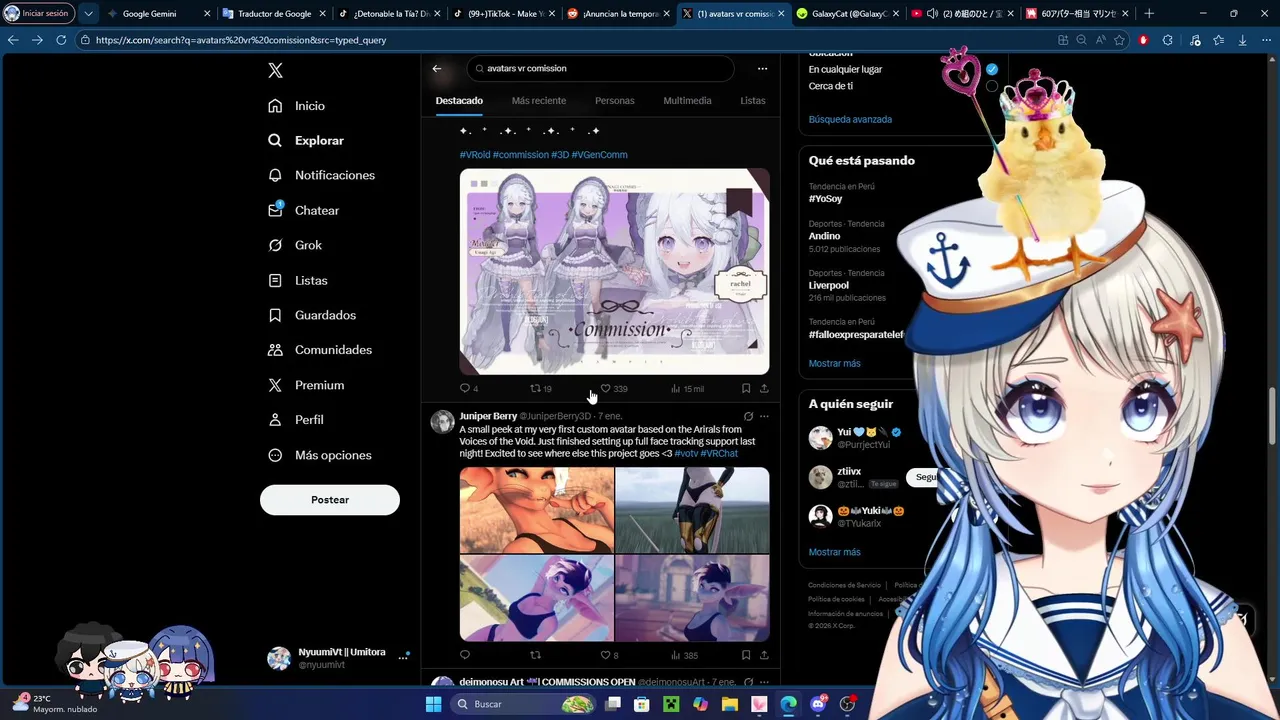Open Grok explain icon on Juniper Berry post

[748, 416]
